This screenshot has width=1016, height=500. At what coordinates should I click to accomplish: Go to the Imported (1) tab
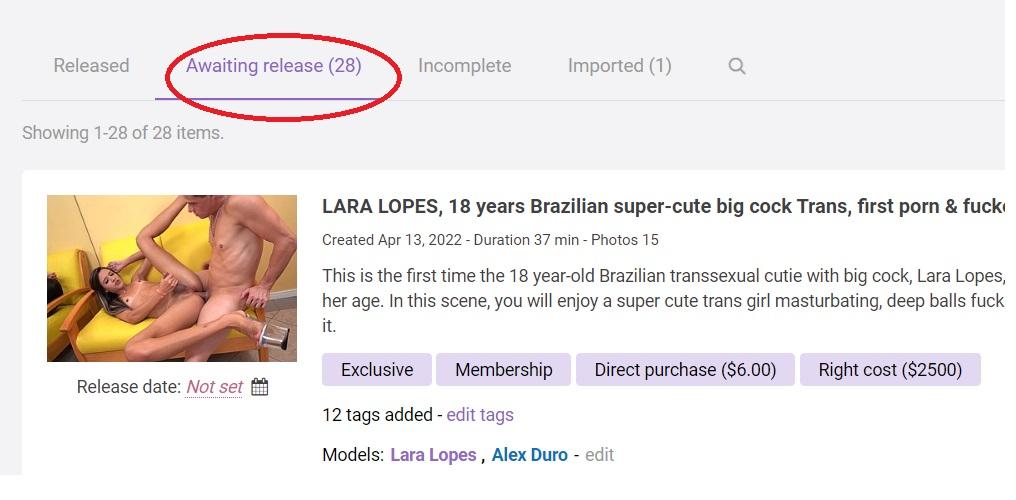pyautogui.click(x=619, y=66)
